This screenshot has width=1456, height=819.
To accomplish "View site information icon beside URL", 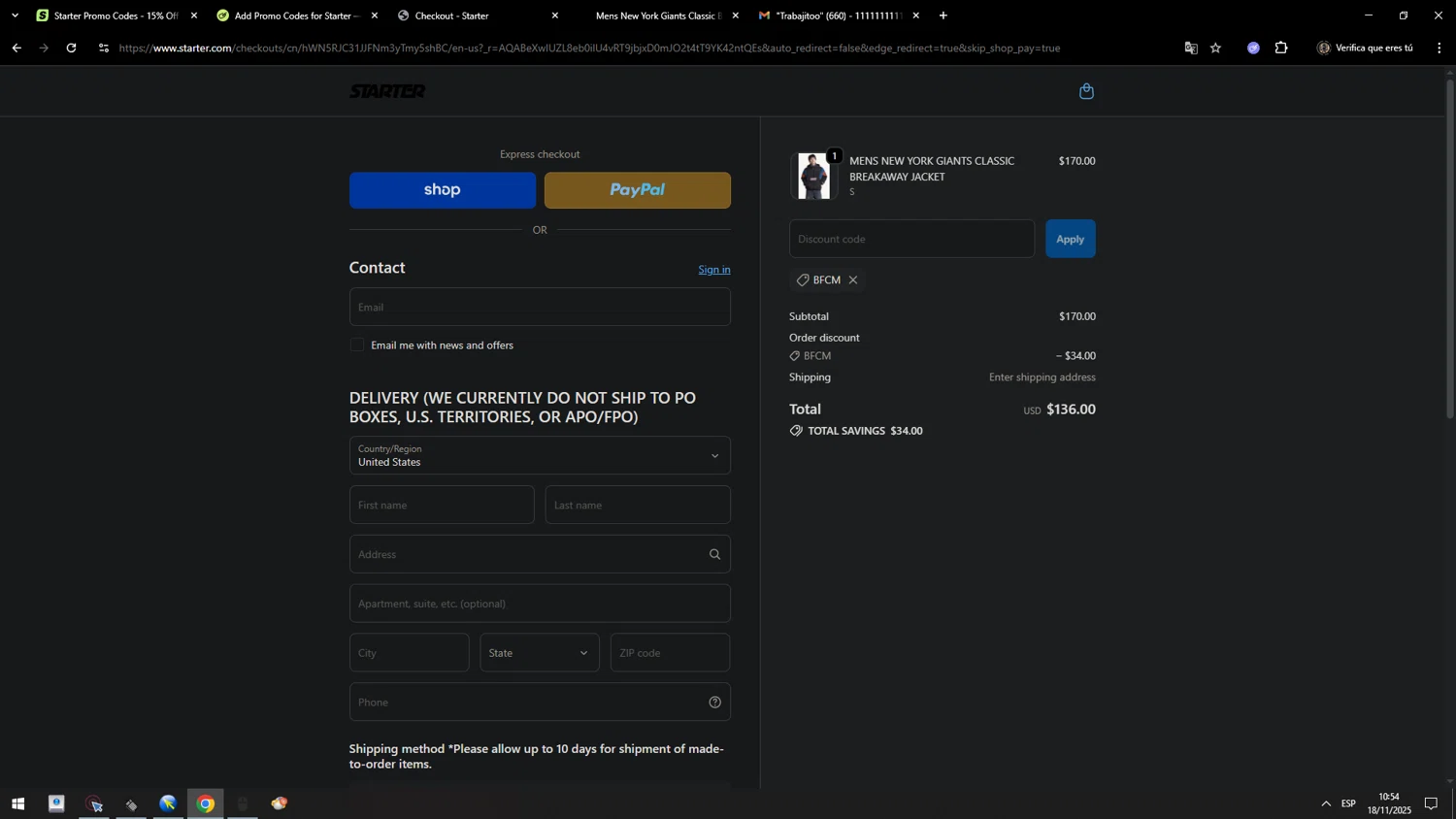I will 104,48.
